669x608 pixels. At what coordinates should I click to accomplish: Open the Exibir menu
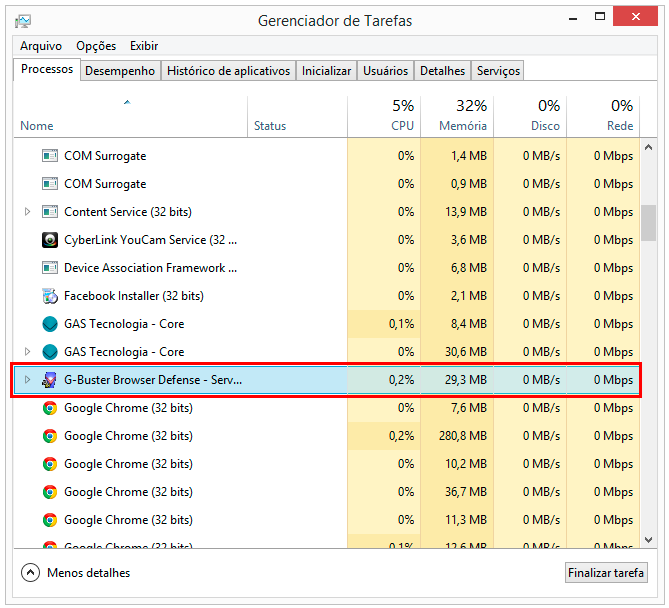144,46
